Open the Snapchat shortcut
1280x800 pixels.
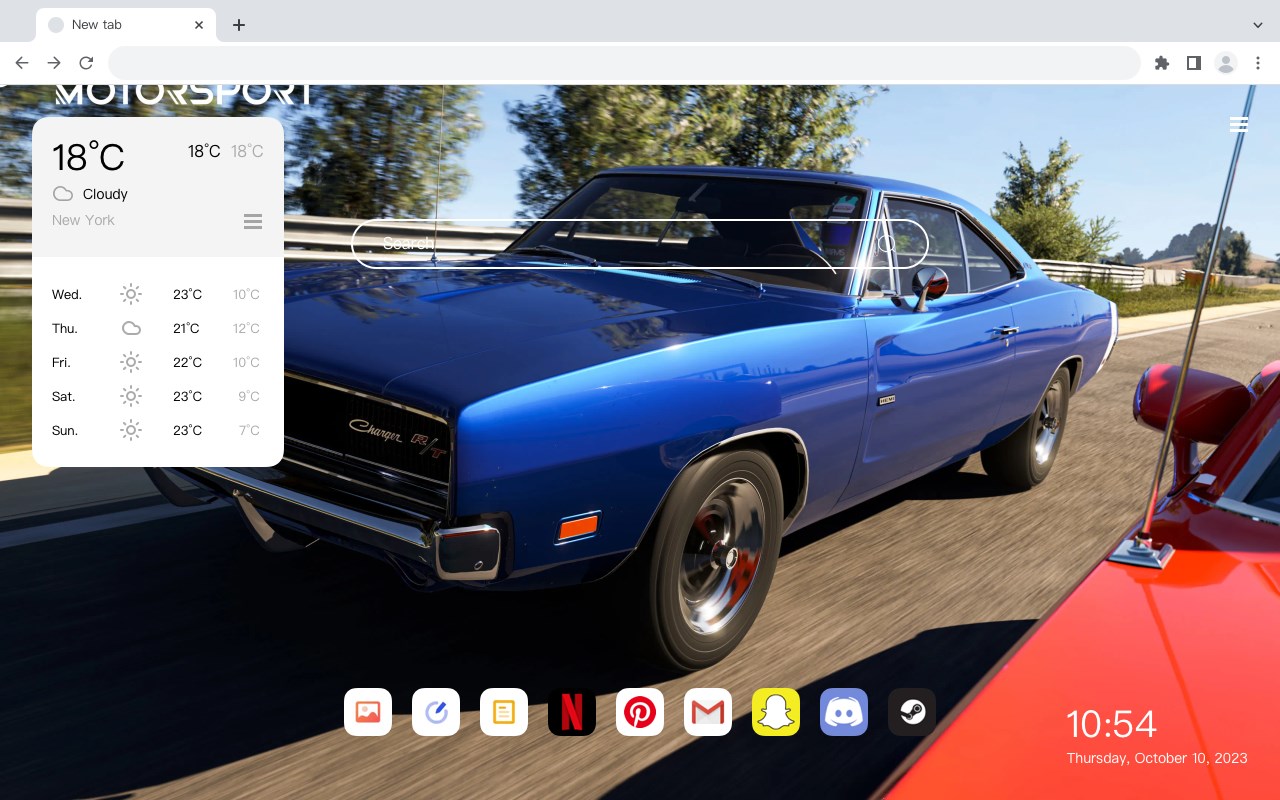(x=776, y=712)
